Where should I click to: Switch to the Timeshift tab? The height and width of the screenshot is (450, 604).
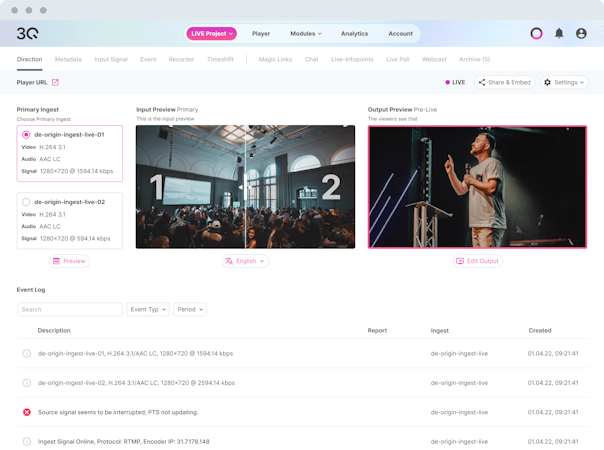click(x=220, y=59)
